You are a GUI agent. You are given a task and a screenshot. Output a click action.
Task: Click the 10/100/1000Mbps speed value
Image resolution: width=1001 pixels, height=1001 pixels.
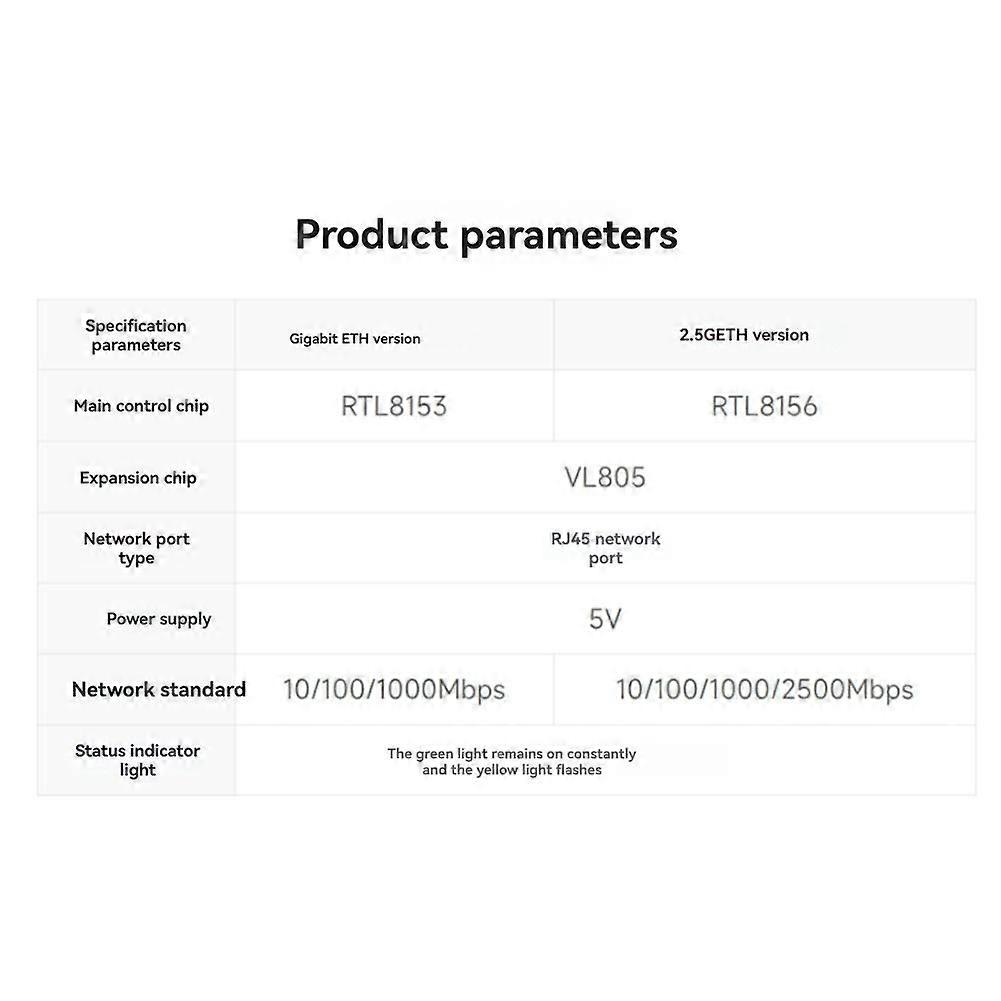pyautogui.click(x=394, y=690)
